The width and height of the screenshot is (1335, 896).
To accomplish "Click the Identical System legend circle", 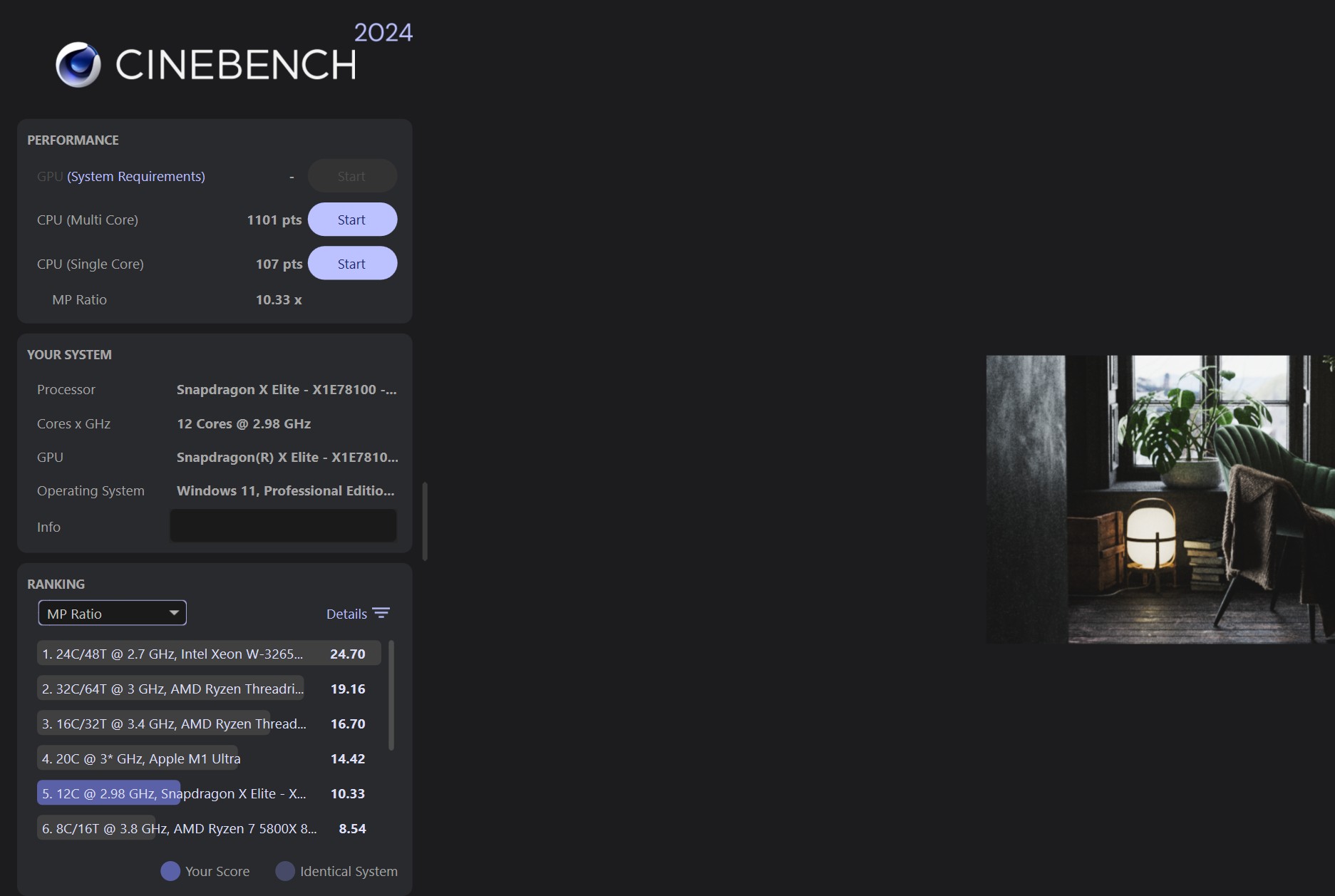I will point(285,871).
